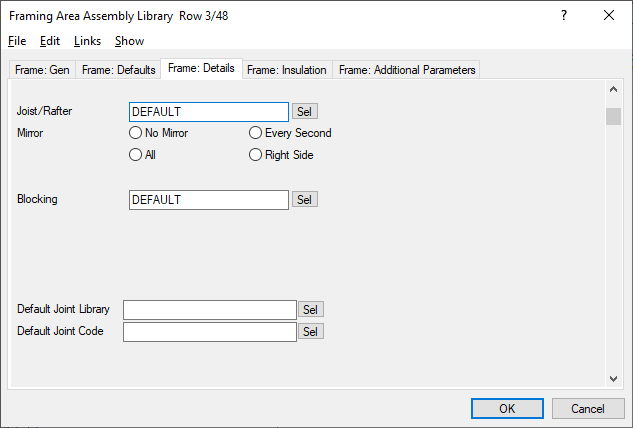Select the Every Second mirror option
Image resolution: width=633 pixels, height=428 pixels.
click(x=256, y=133)
